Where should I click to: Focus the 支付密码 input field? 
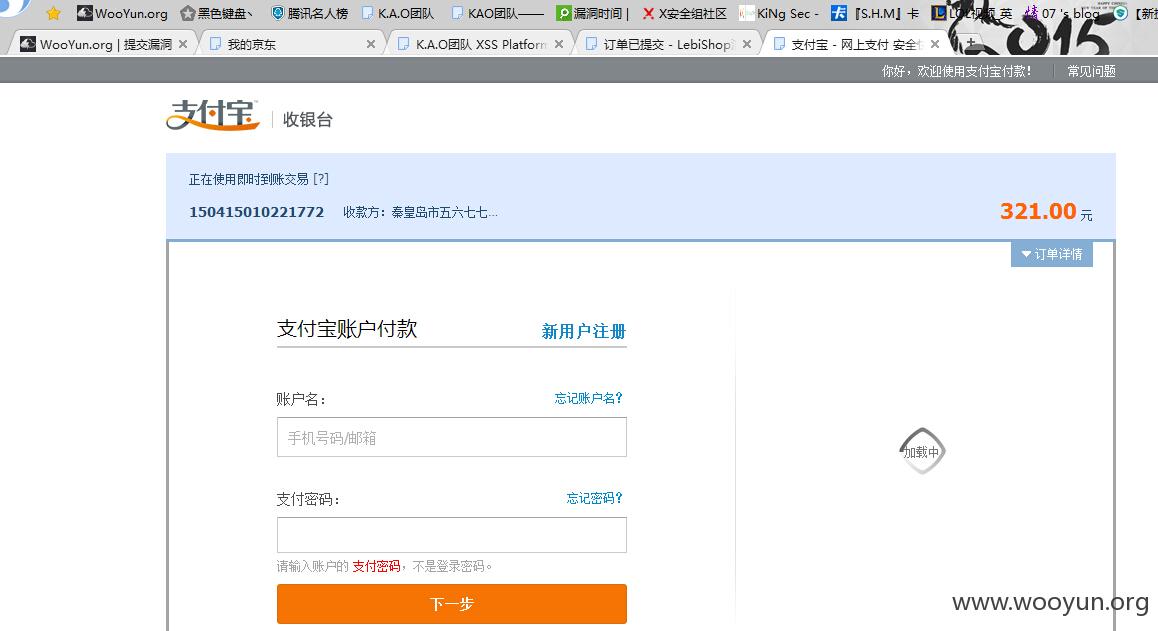(x=452, y=535)
